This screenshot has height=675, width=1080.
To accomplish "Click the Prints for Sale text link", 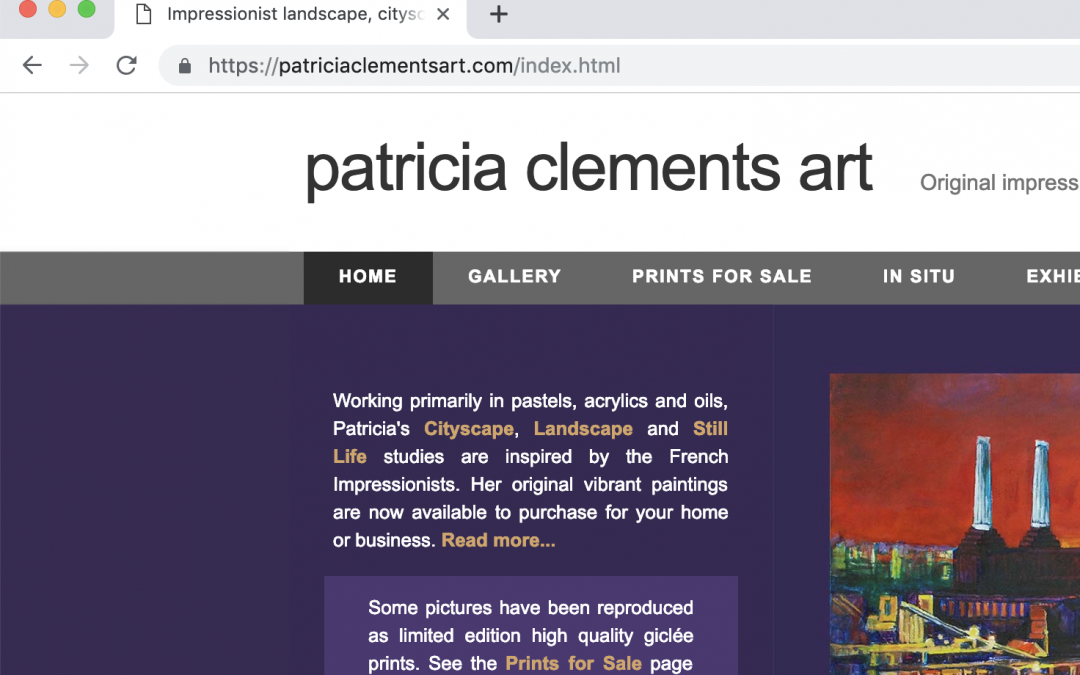I will point(573,663).
